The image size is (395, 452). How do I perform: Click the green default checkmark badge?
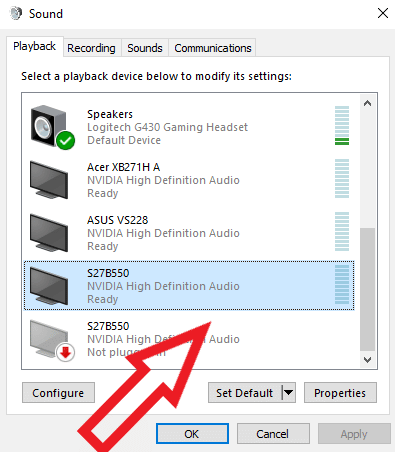tap(65, 141)
